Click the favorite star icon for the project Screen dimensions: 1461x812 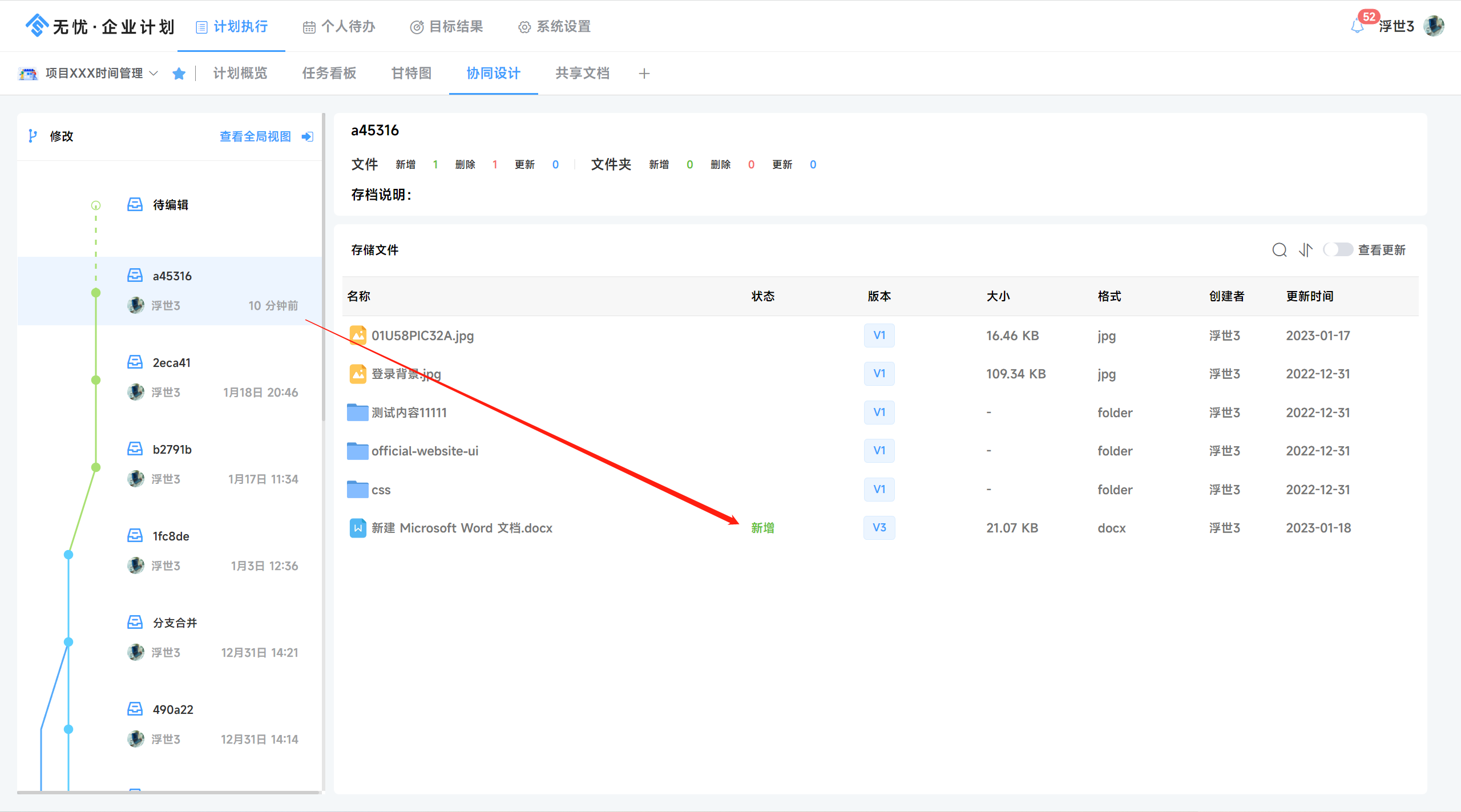click(x=179, y=74)
